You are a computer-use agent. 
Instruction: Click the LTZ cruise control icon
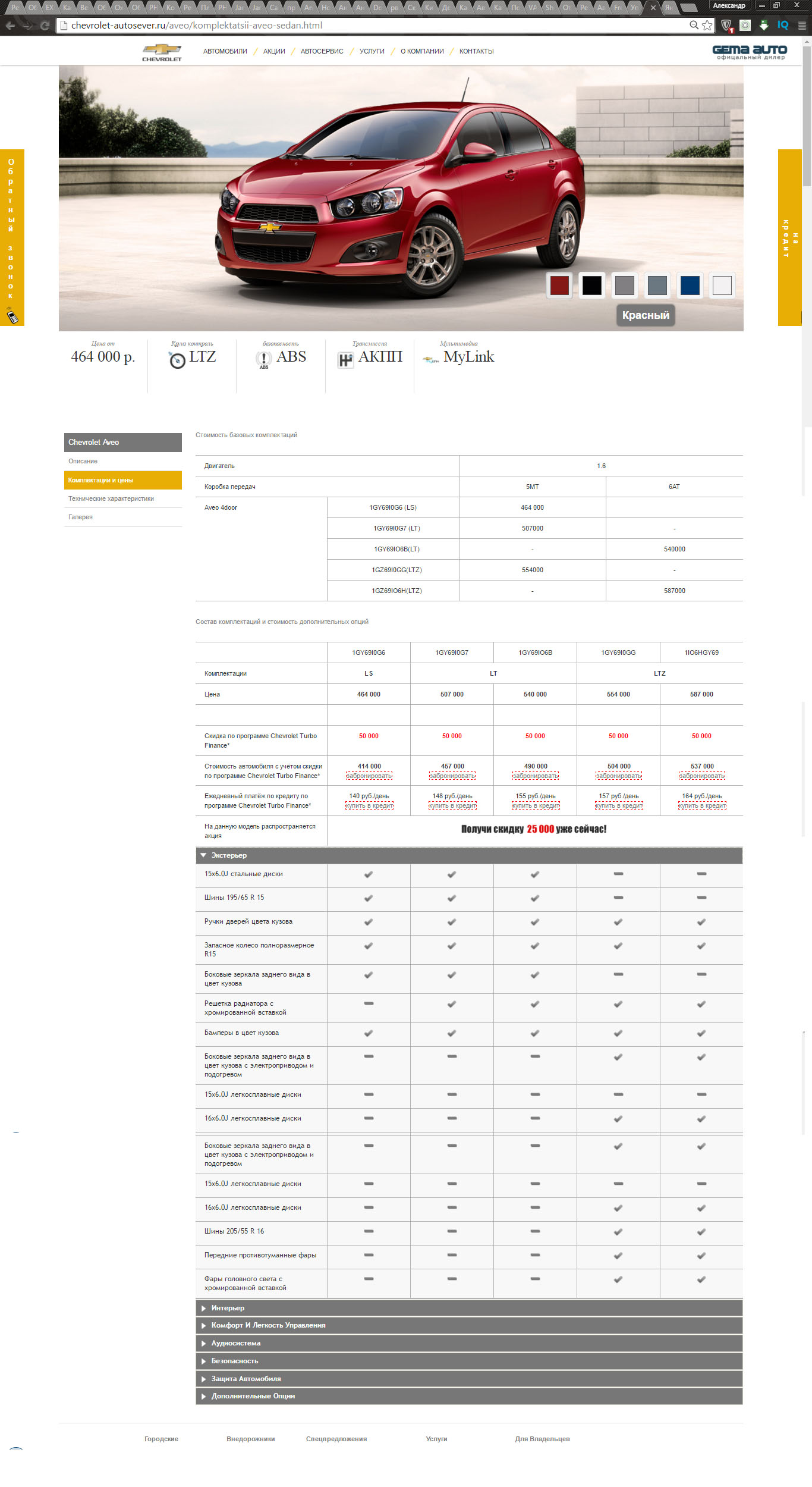(177, 360)
